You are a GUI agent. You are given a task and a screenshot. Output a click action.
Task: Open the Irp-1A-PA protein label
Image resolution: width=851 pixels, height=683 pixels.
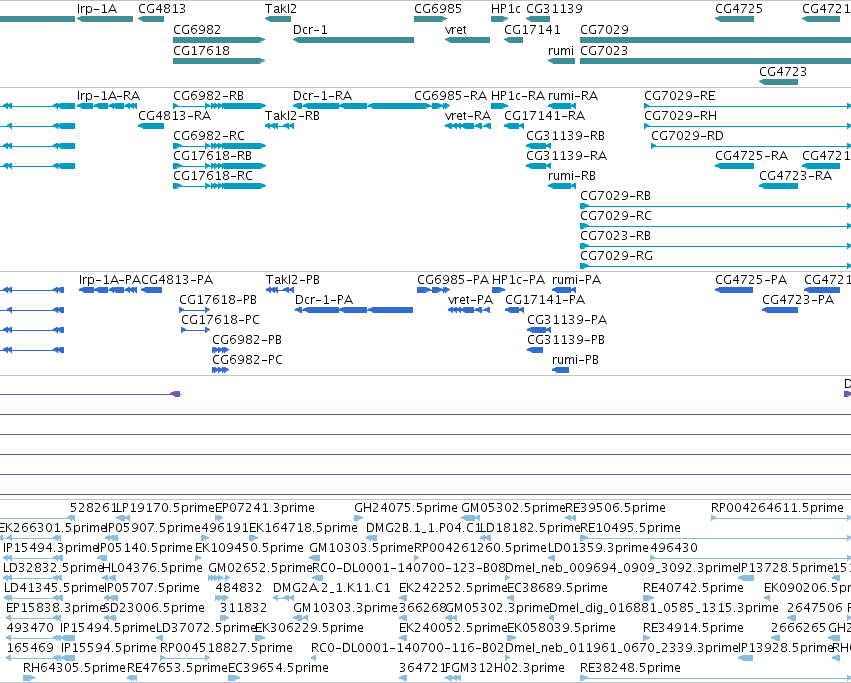pos(110,280)
